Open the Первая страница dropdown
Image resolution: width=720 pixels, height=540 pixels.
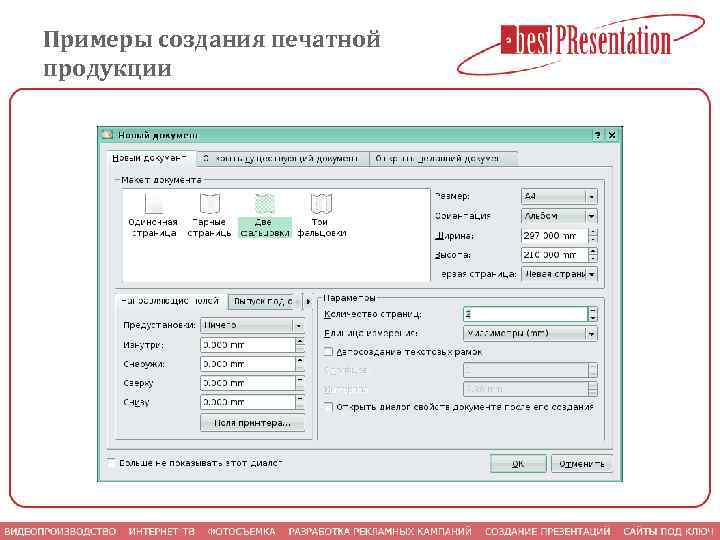559,274
